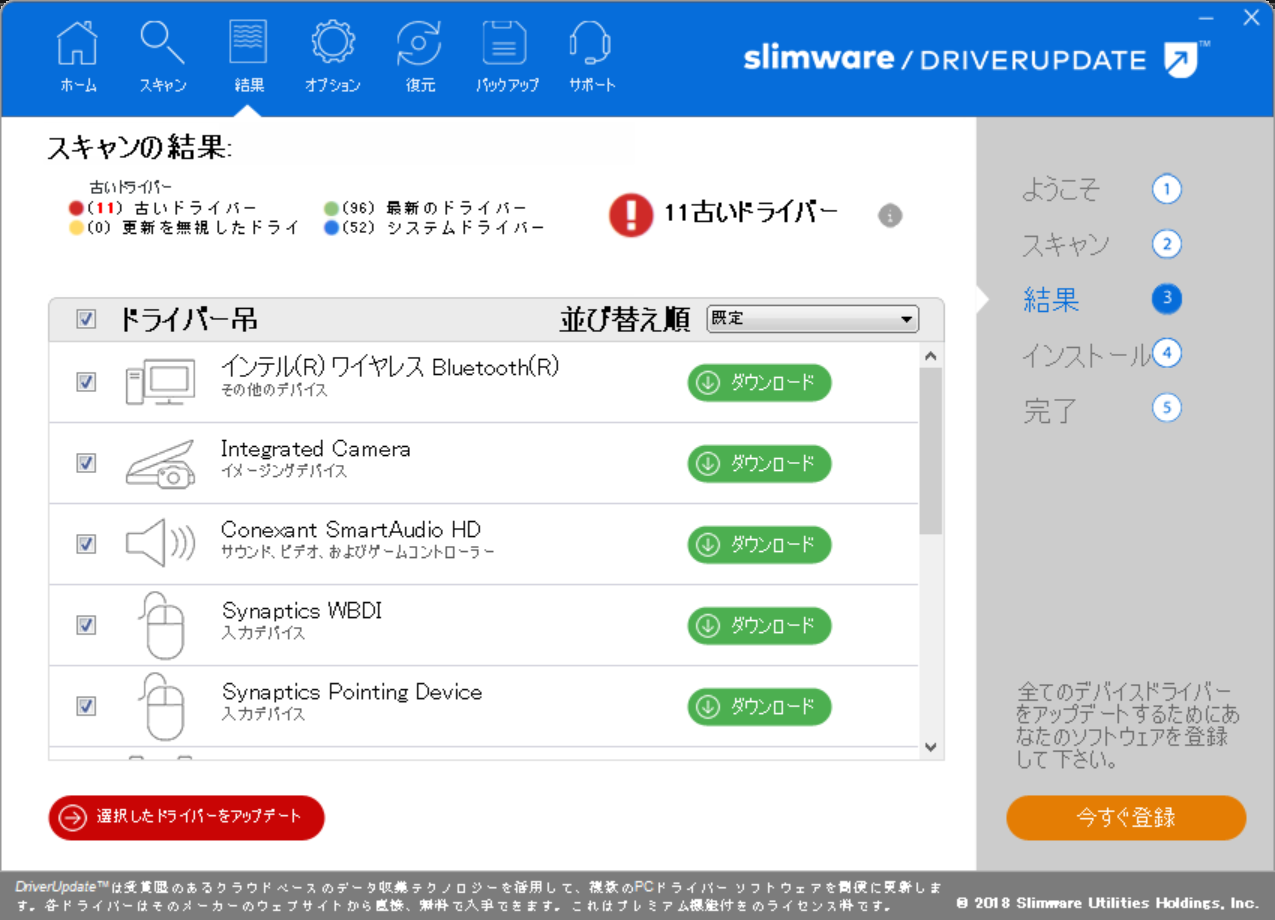
Task: Open the slimware DriverUpdate external link icon
Action: click(x=1181, y=60)
